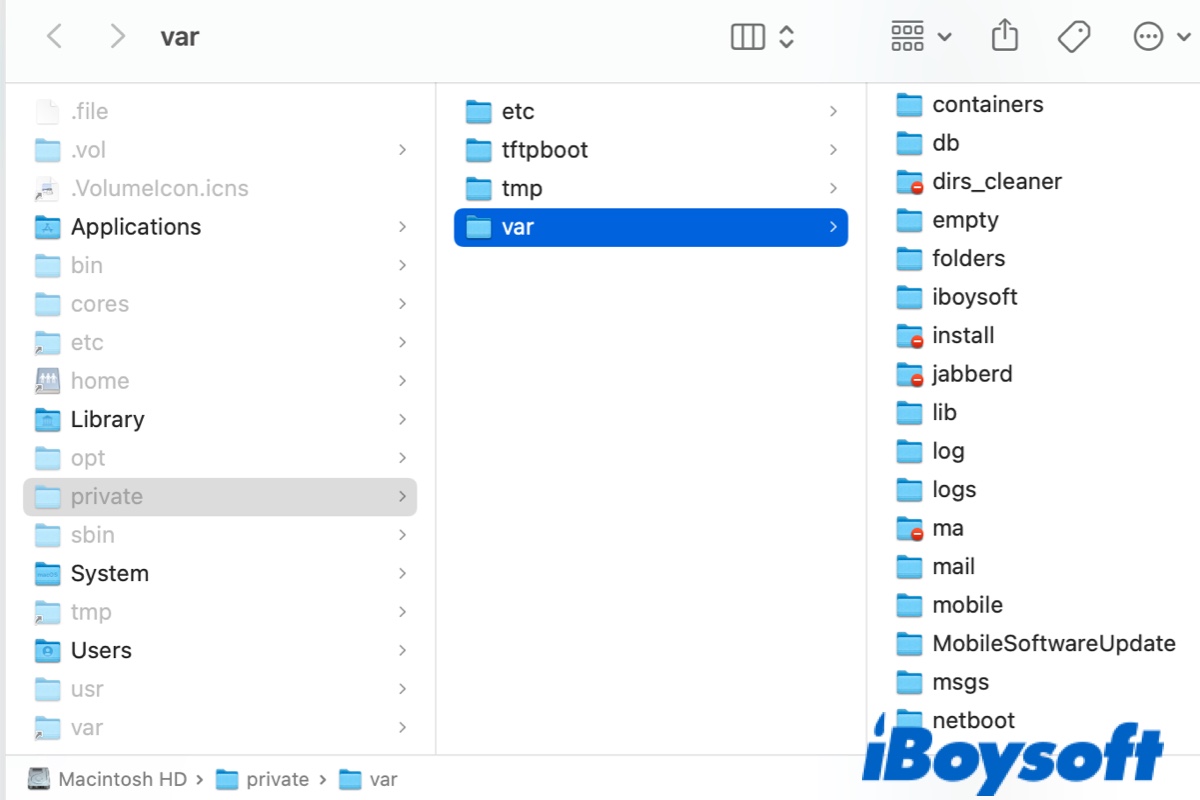Image resolution: width=1200 pixels, height=800 pixels.
Task: Click the Back navigation arrow
Action: click(55, 37)
